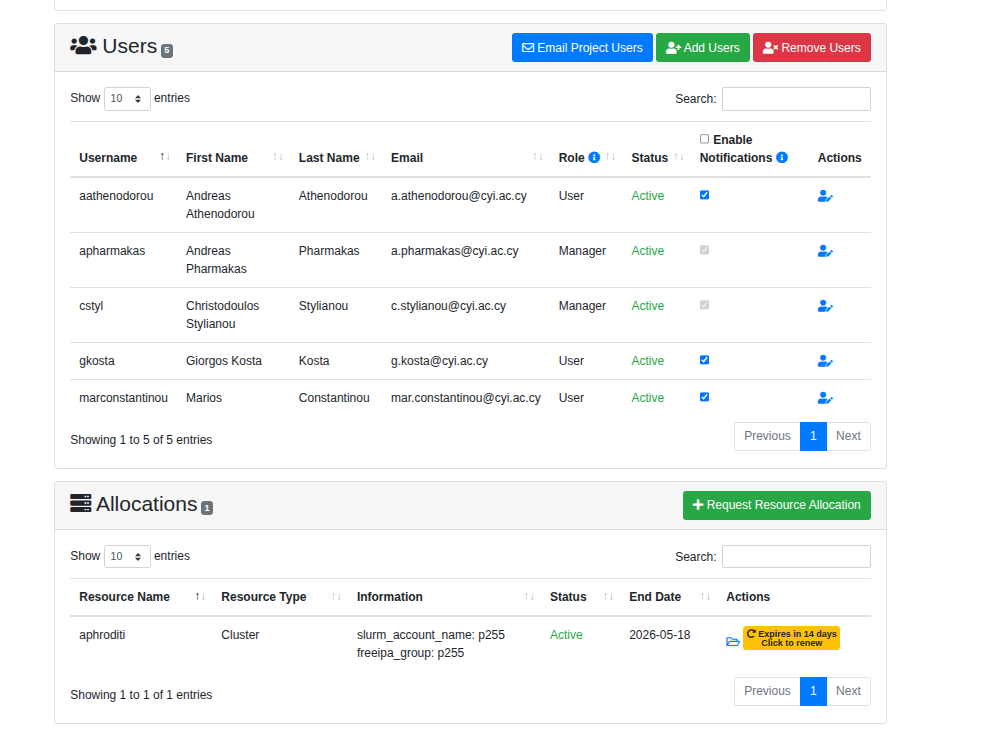The image size is (1002, 731).
Task: Click Expires in 14 days renew button
Action: click(x=791, y=638)
